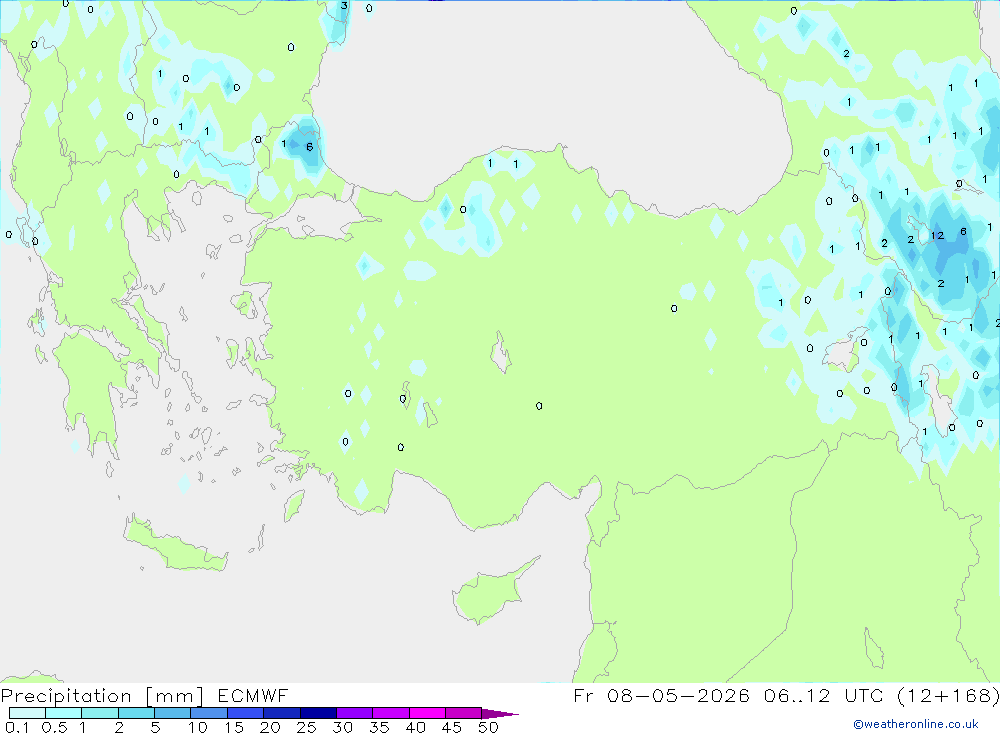
Task: Click the '20' legend scale label
Action: 270,727
